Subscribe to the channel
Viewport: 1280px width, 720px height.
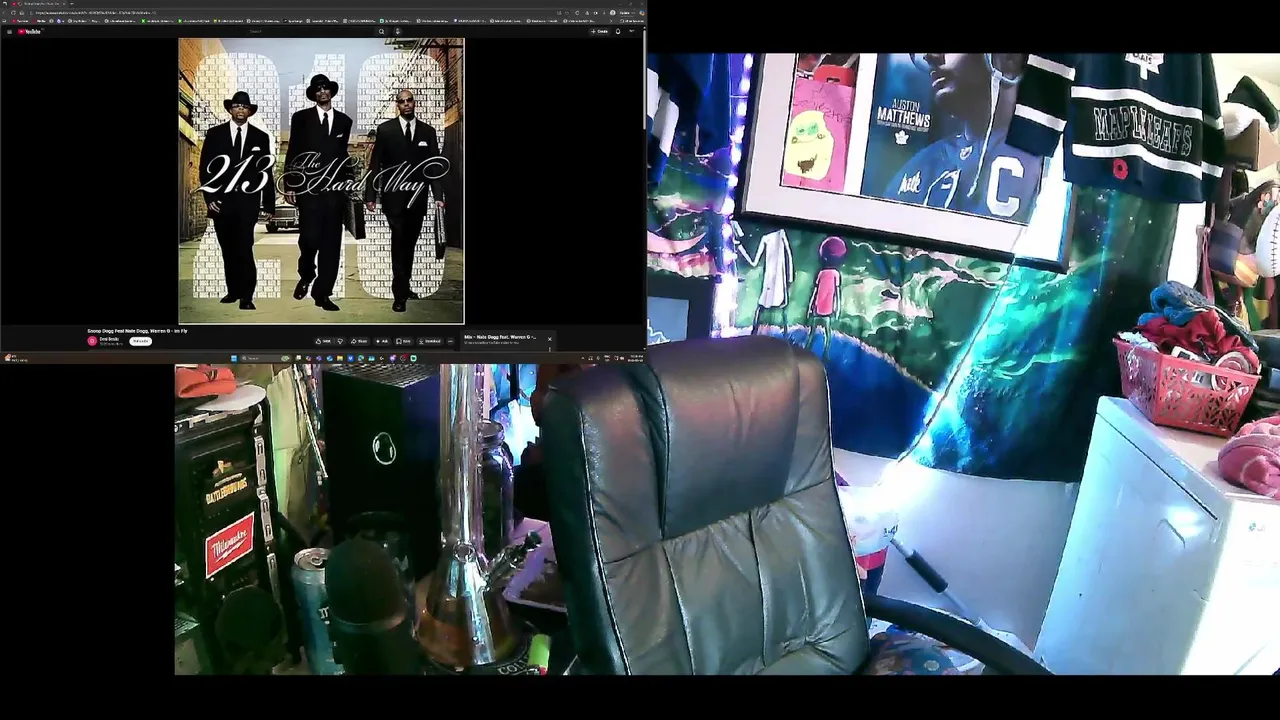pos(141,341)
